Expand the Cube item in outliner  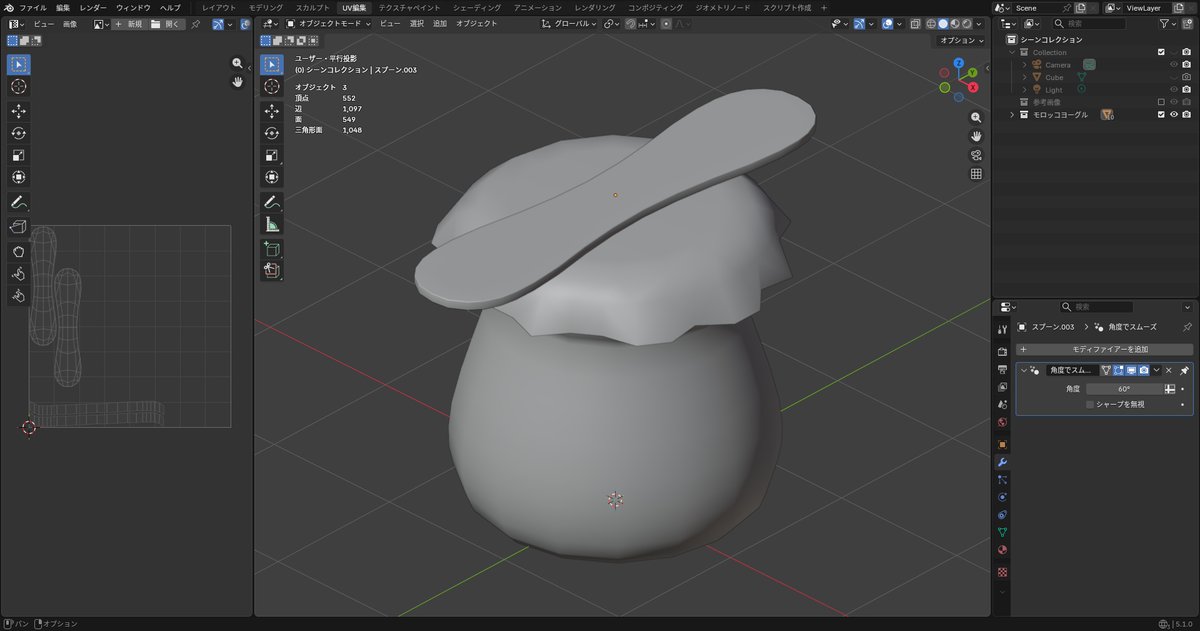1024,77
